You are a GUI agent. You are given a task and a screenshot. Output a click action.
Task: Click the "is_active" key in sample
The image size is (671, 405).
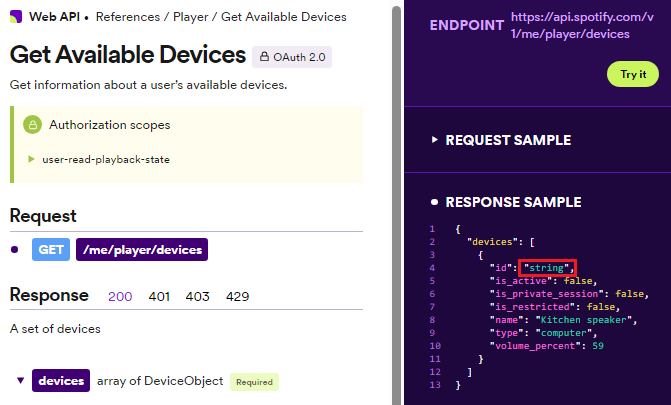coord(521,281)
